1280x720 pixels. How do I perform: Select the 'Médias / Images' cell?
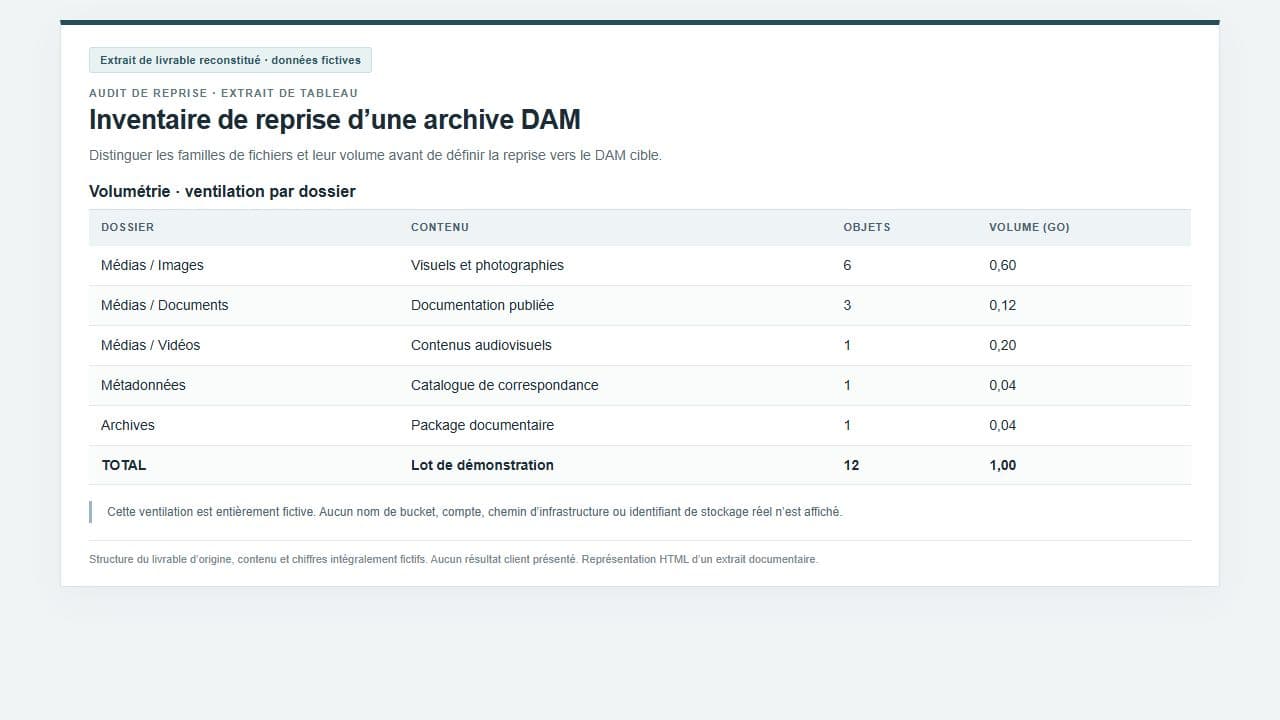[152, 265]
